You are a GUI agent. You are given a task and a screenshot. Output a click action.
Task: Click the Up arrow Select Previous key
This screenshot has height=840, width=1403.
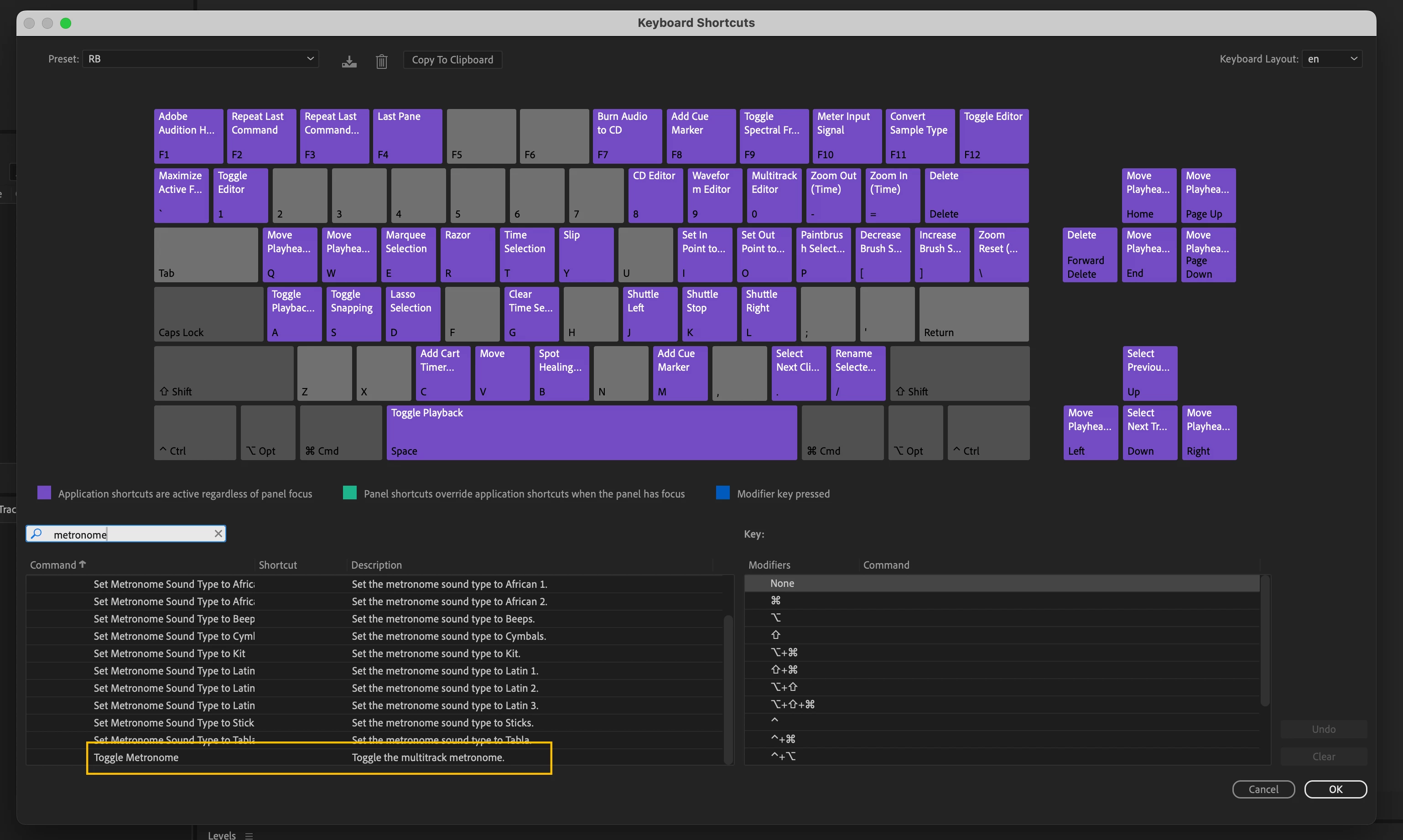pyautogui.click(x=1149, y=373)
